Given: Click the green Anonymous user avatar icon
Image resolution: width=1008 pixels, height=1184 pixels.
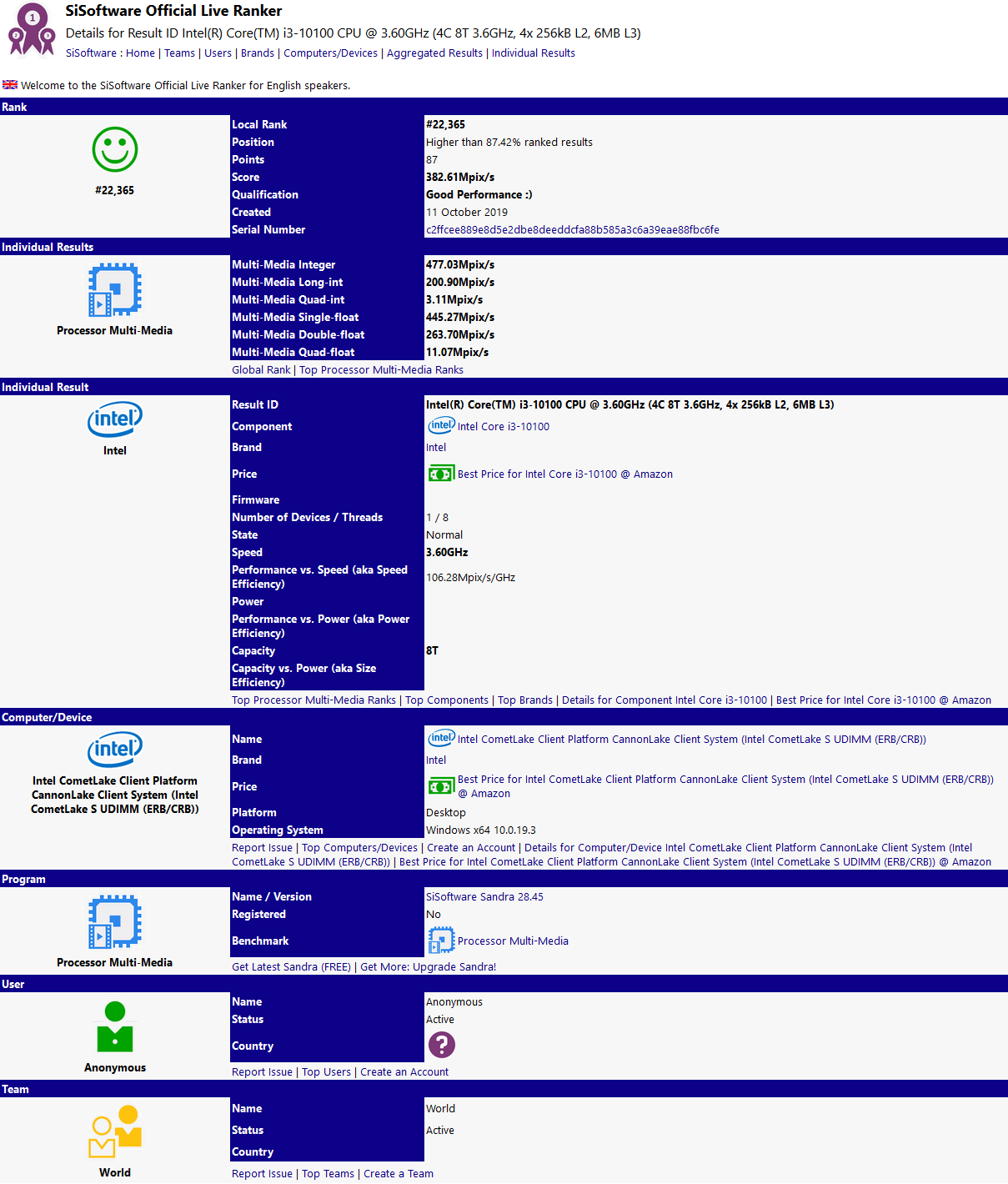Looking at the screenshot, I should 115,1026.
